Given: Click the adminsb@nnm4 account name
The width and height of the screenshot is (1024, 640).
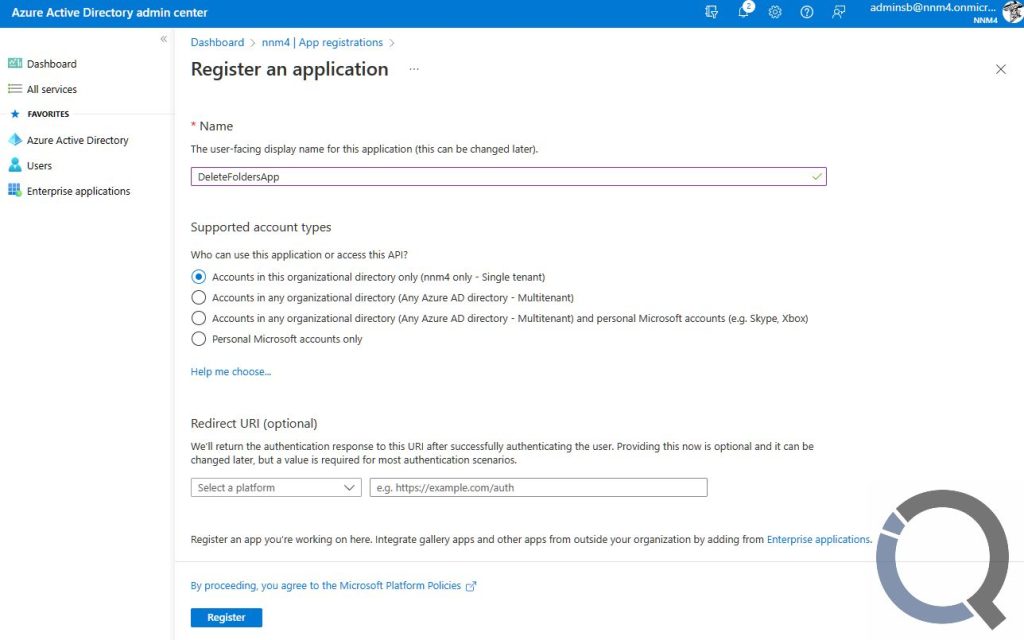Looking at the screenshot, I should pyautogui.click(x=933, y=8).
